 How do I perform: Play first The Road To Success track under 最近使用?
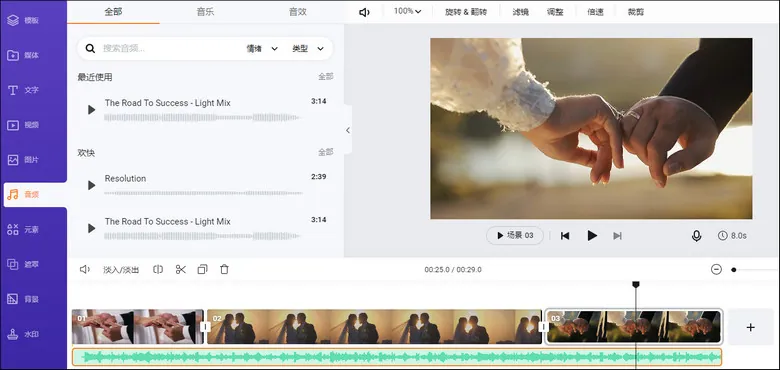pyautogui.click(x=91, y=109)
